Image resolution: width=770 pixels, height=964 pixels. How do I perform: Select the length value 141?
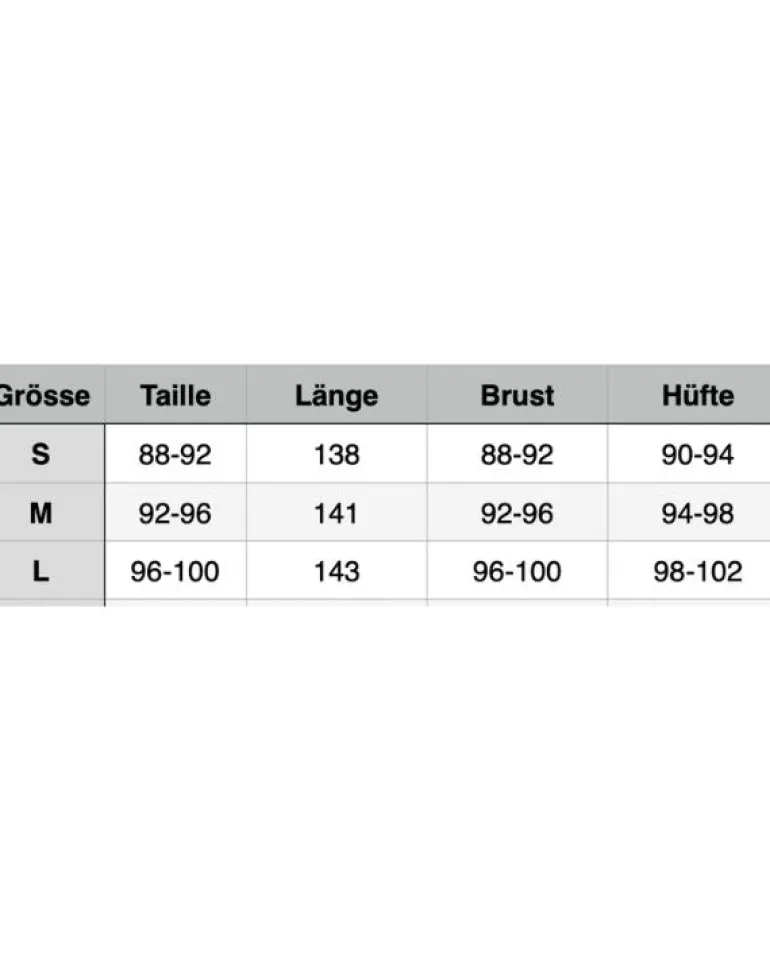[x=336, y=513]
